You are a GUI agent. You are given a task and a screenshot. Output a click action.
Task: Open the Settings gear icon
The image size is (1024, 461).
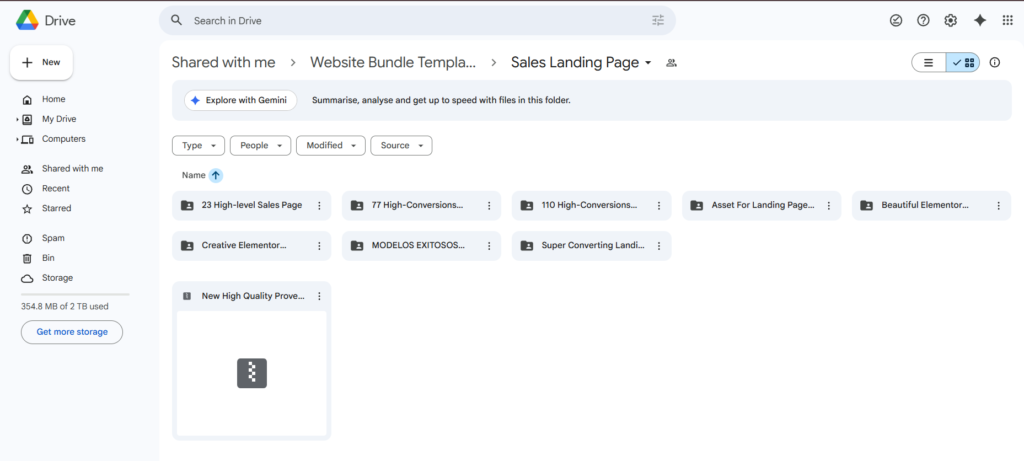tap(951, 20)
